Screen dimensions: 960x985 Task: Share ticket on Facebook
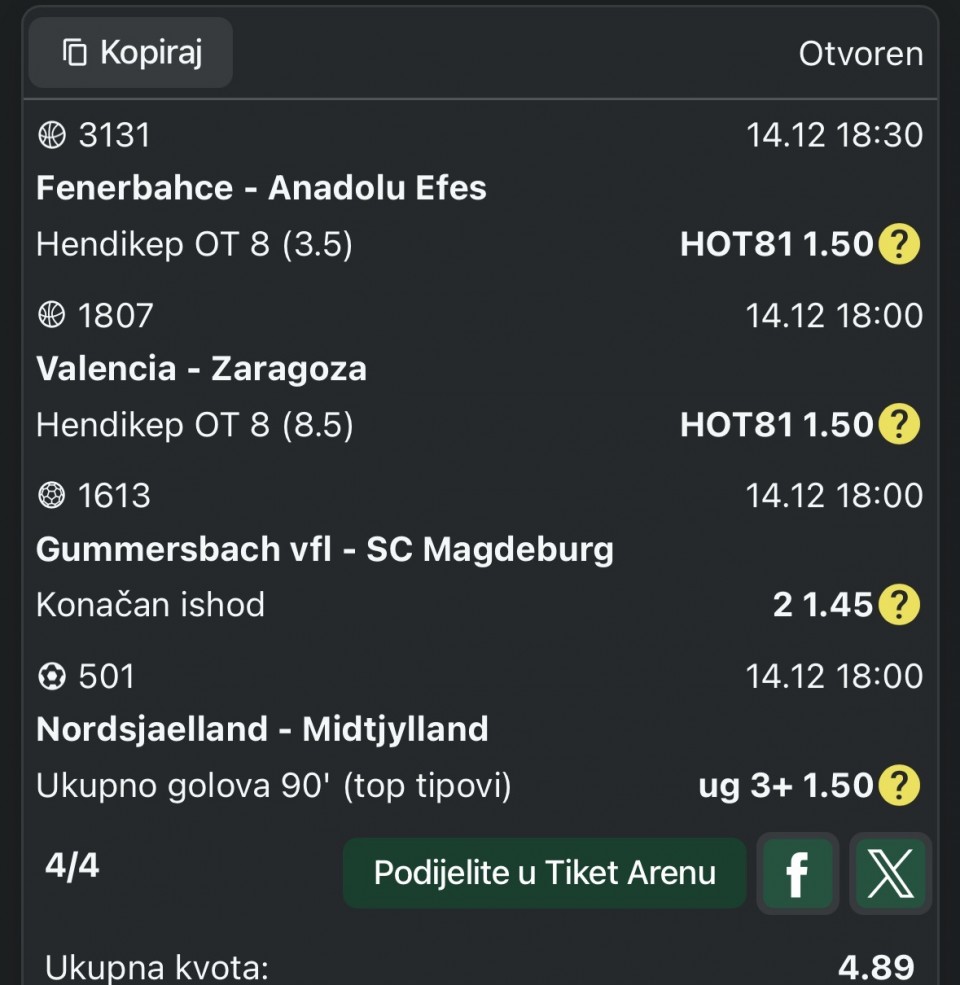click(797, 873)
